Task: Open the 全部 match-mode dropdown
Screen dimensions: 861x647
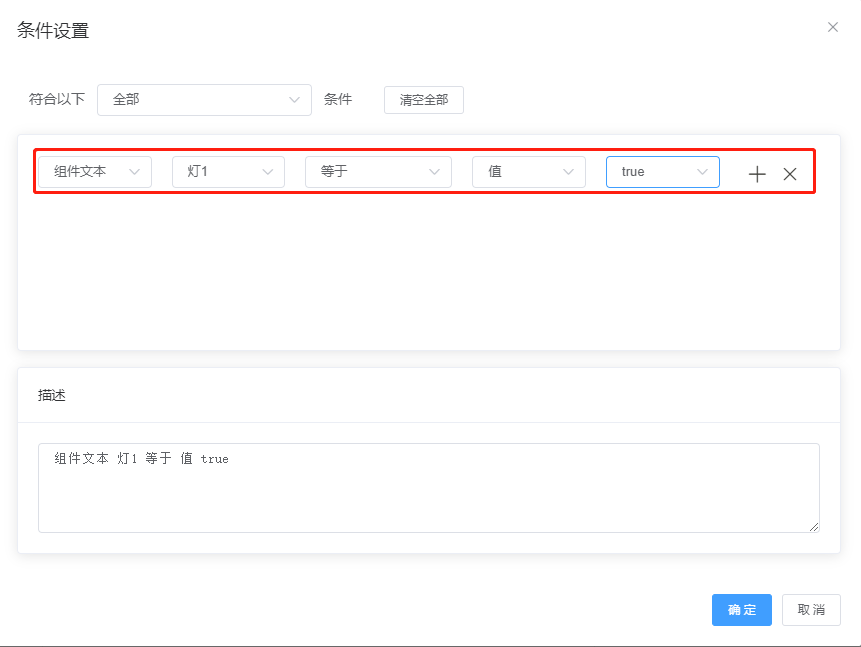Action: [204, 100]
